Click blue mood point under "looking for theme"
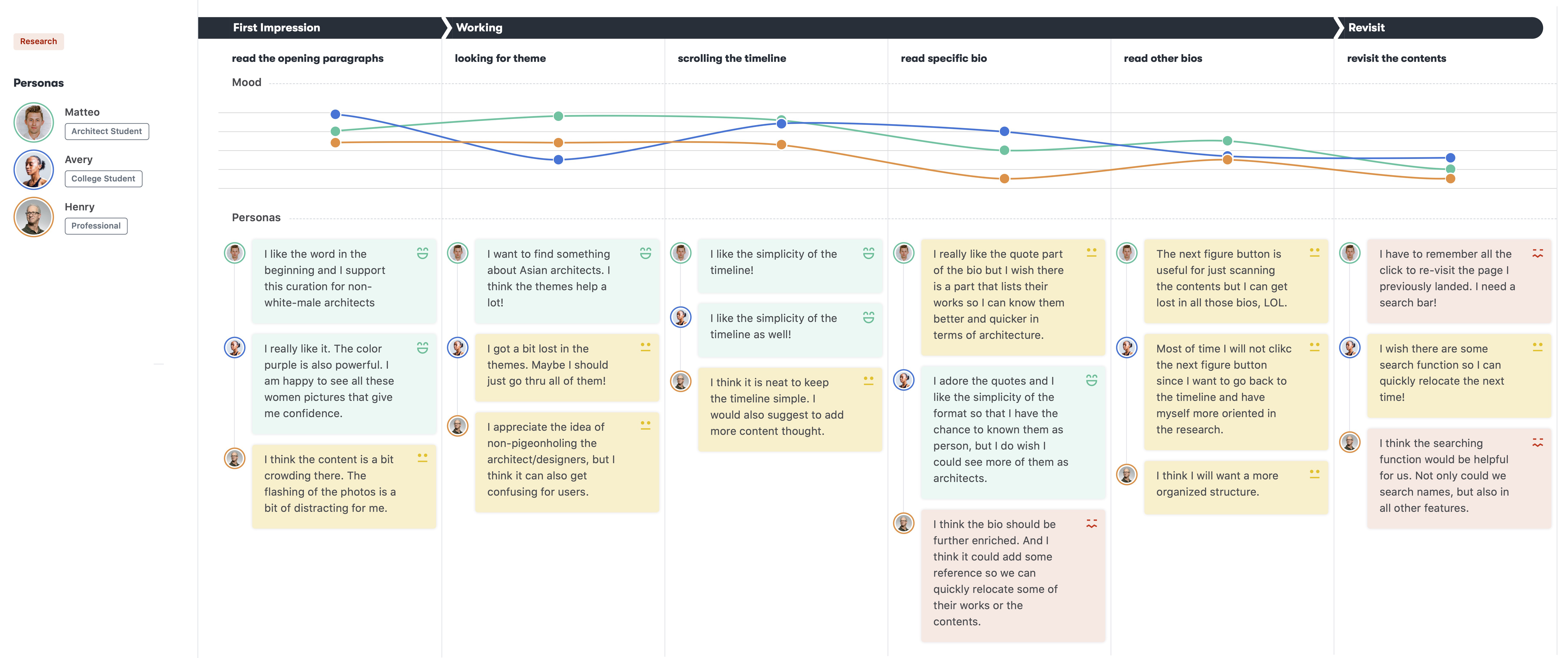This screenshot has height=658, width=1568. (x=558, y=160)
